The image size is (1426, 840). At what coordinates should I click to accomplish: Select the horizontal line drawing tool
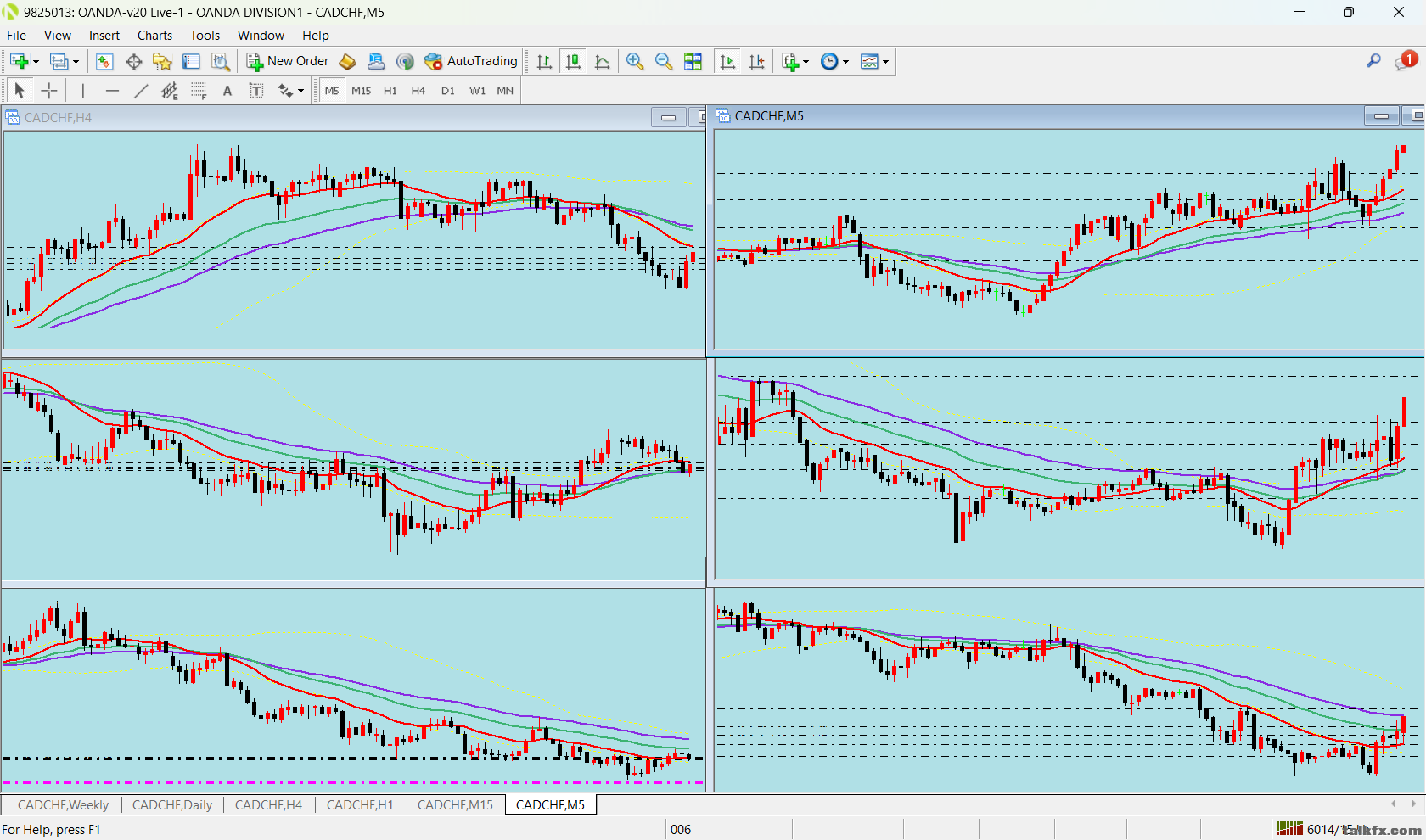(112, 91)
